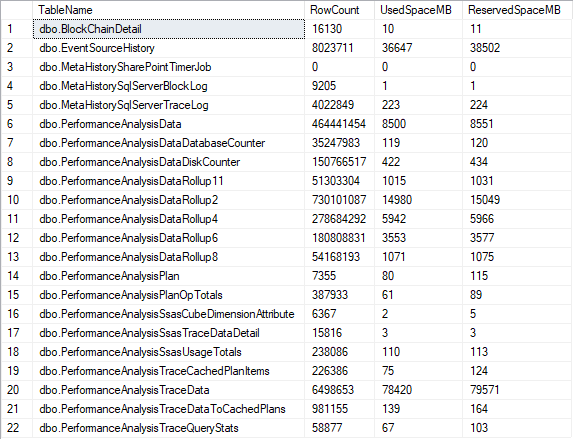Select the dbo.PerformanceAnalysisDataRollup8 cell
The height and width of the screenshot is (439, 573).
[168, 257]
